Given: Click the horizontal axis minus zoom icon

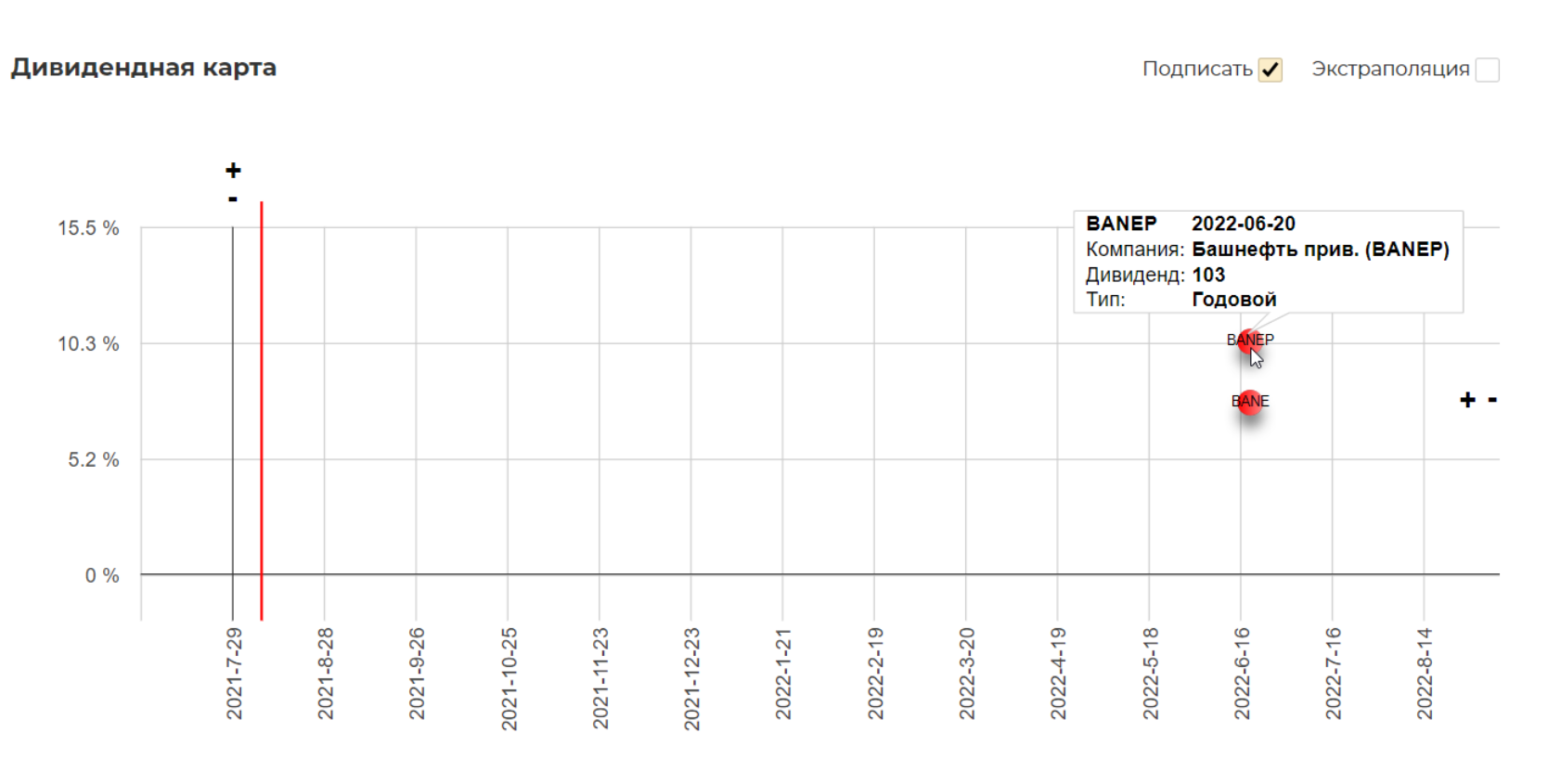Looking at the screenshot, I should pos(1492,400).
